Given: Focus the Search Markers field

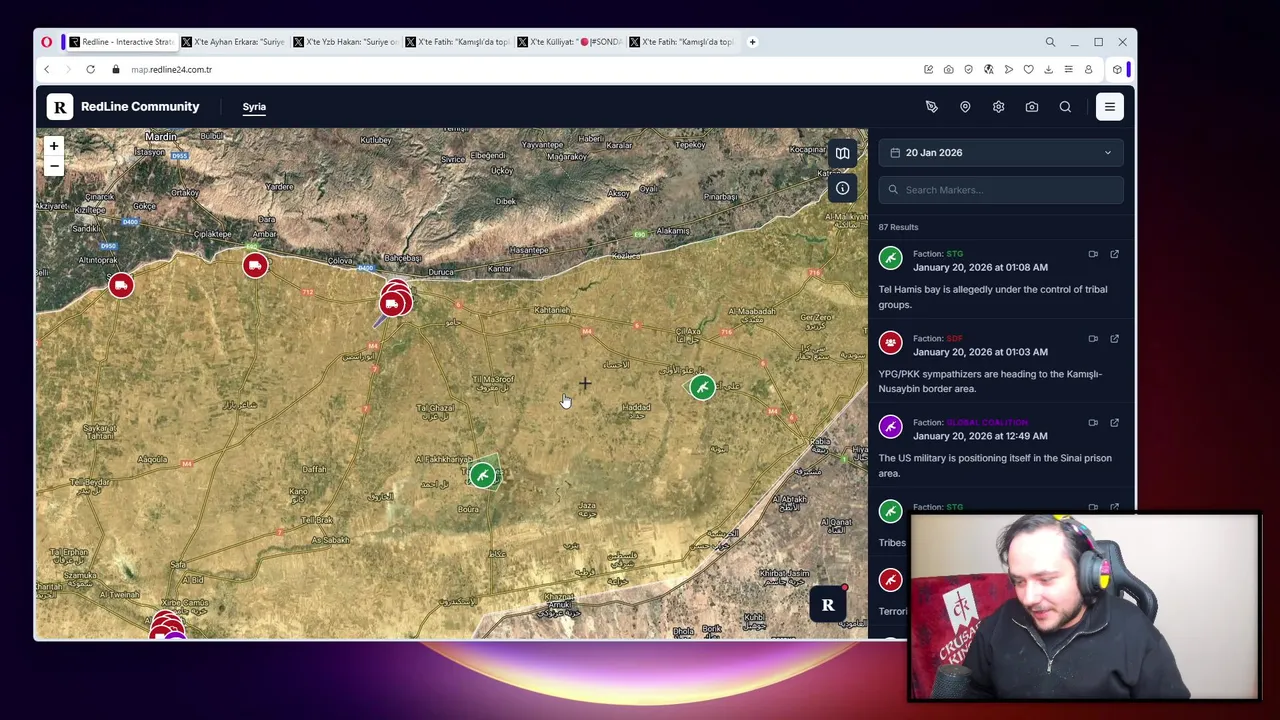Looking at the screenshot, I should click(x=1001, y=190).
